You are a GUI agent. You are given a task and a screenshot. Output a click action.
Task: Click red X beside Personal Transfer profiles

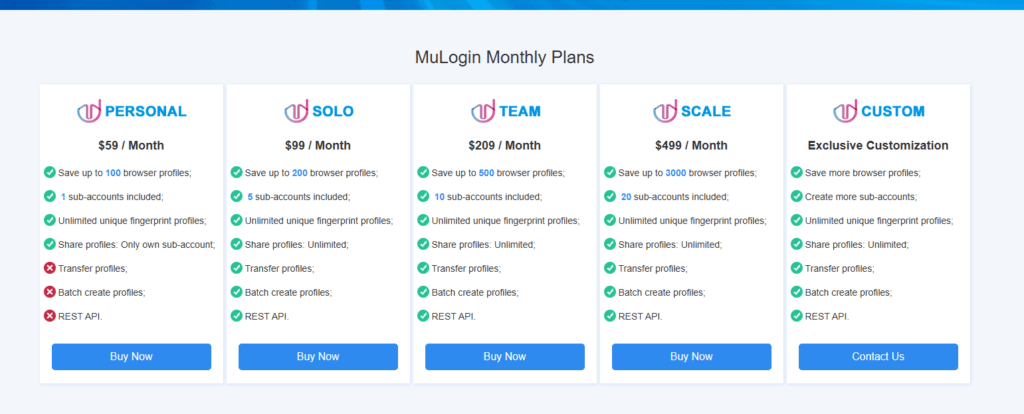50,268
